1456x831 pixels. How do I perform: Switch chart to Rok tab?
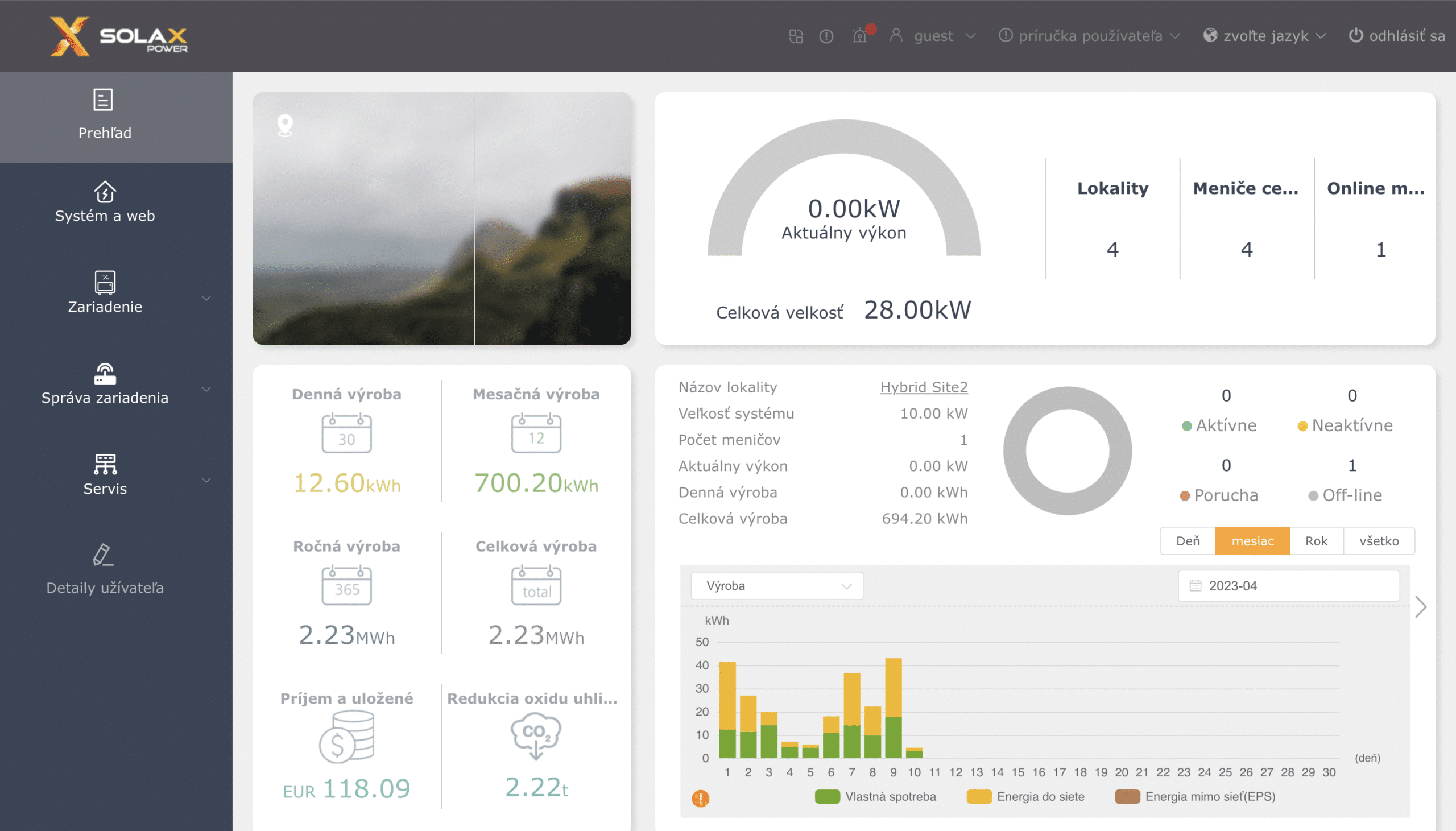[x=1316, y=540]
